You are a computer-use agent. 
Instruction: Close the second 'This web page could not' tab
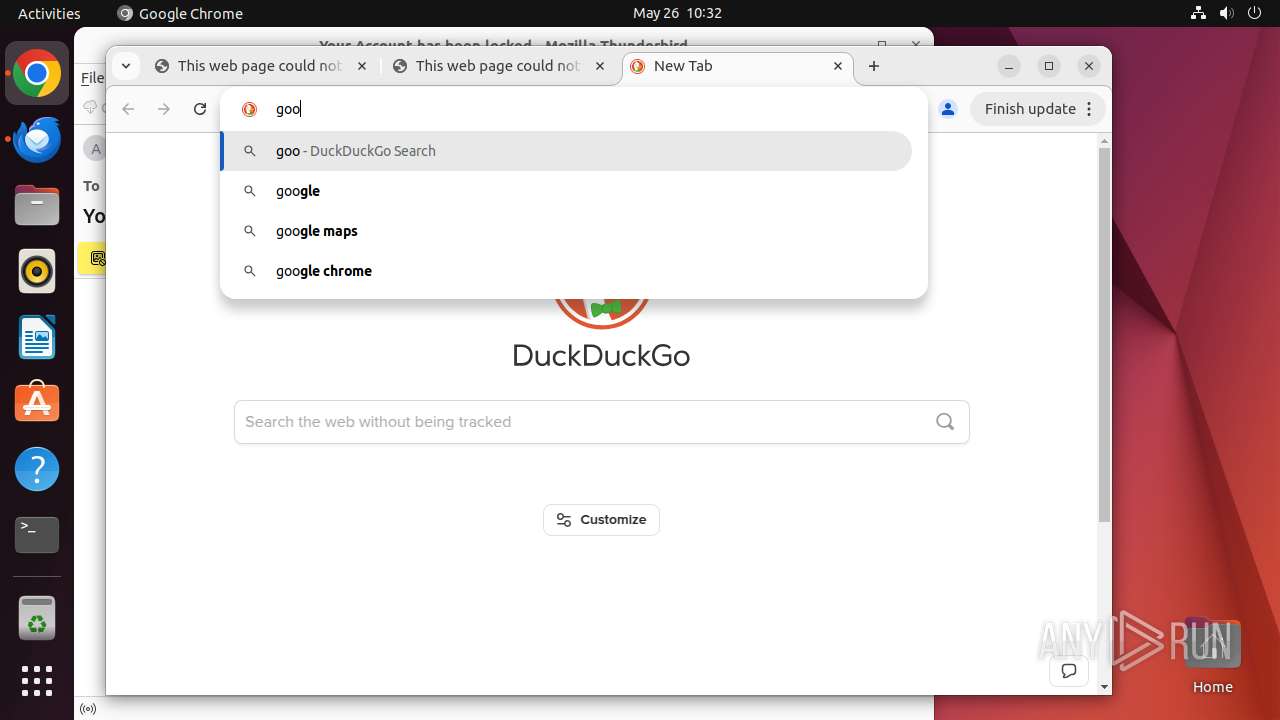(x=600, y=66)
